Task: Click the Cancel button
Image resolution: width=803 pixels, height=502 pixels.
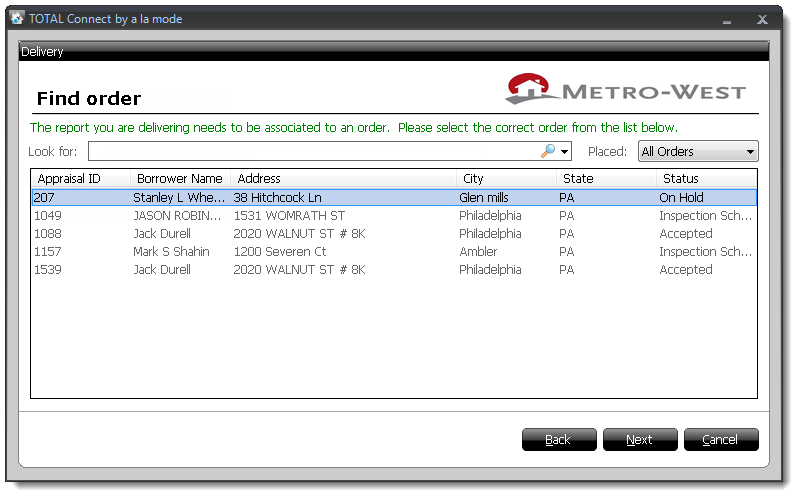Action: (x=720, y=440)
